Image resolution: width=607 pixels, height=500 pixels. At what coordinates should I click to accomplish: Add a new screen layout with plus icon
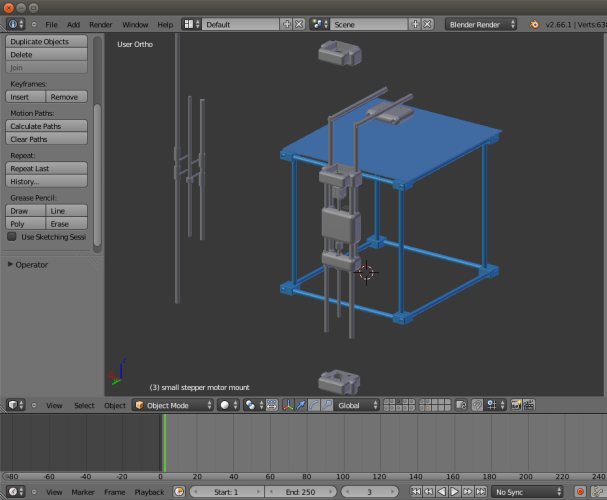pos(286,24)
